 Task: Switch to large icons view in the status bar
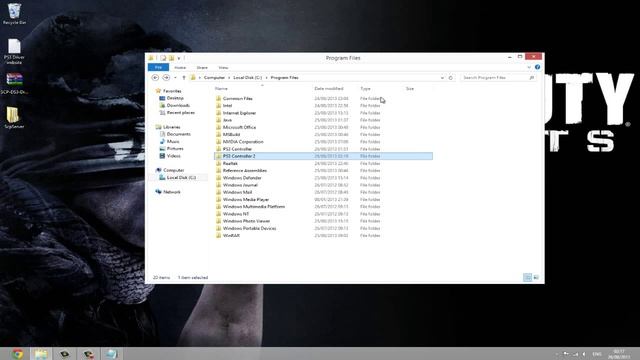point(536,278)
